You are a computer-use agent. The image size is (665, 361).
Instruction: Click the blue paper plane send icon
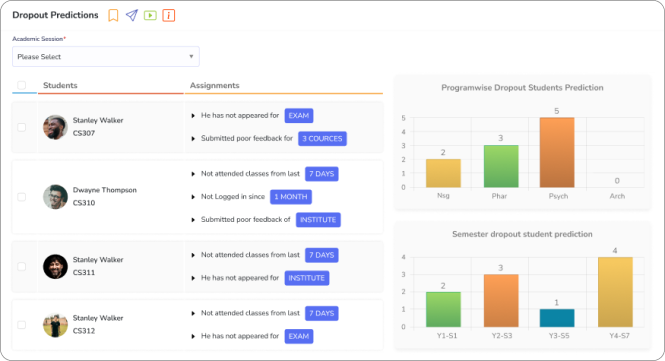pos(132,15)
